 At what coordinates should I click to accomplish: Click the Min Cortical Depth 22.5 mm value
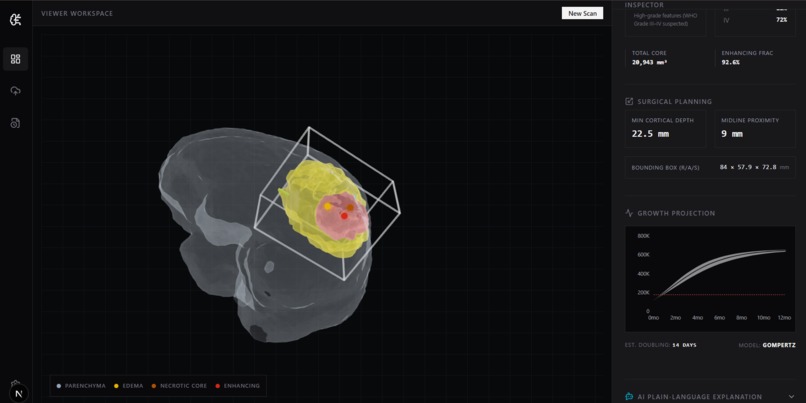650,134
